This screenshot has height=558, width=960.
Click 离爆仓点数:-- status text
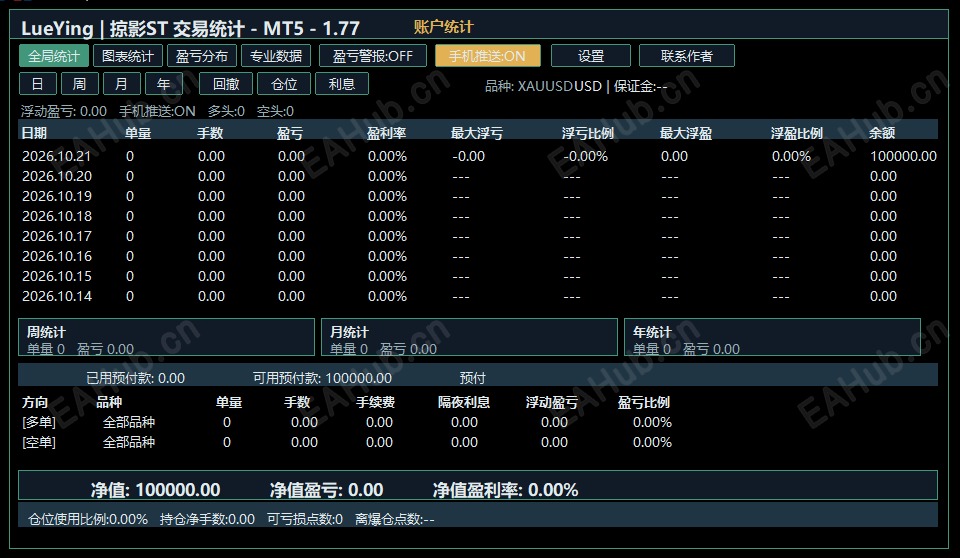pos(395,519)
